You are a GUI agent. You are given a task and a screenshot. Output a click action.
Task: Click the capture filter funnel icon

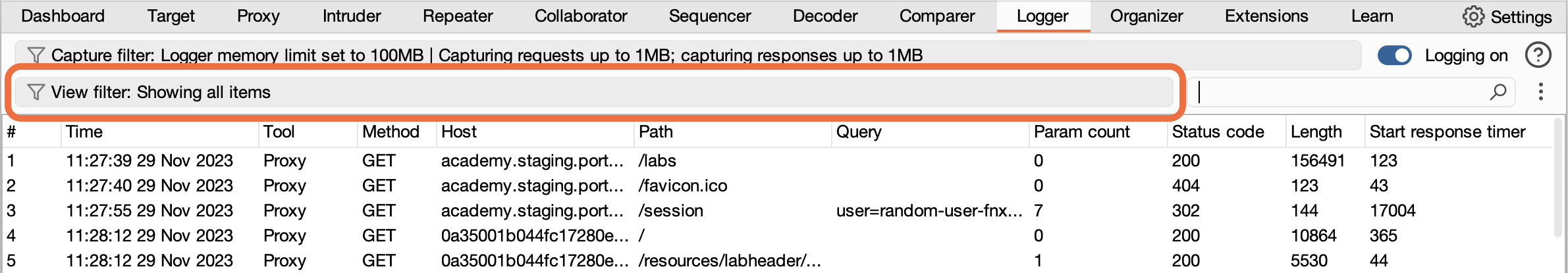(36, 55)
